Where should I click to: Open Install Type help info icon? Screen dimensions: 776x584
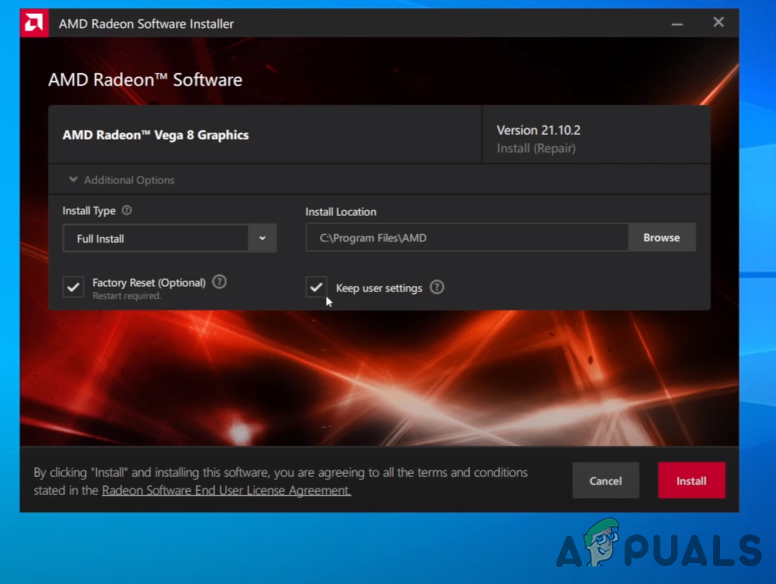(x=127, y=210)
